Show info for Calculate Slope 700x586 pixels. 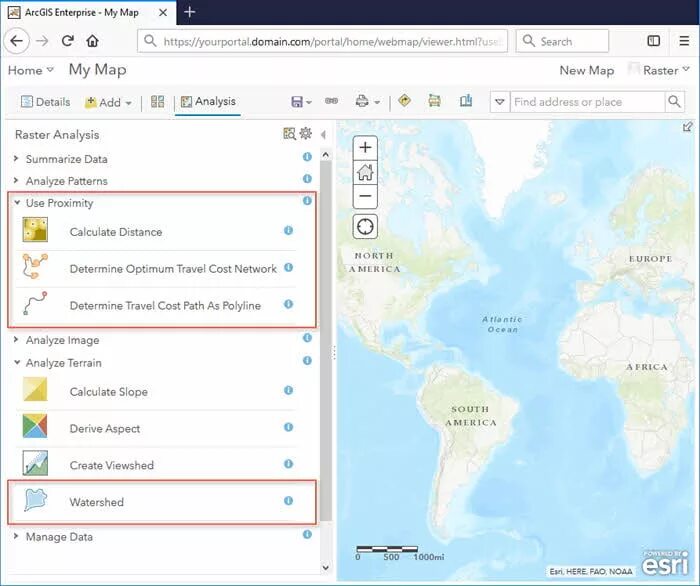pos(288,390)
